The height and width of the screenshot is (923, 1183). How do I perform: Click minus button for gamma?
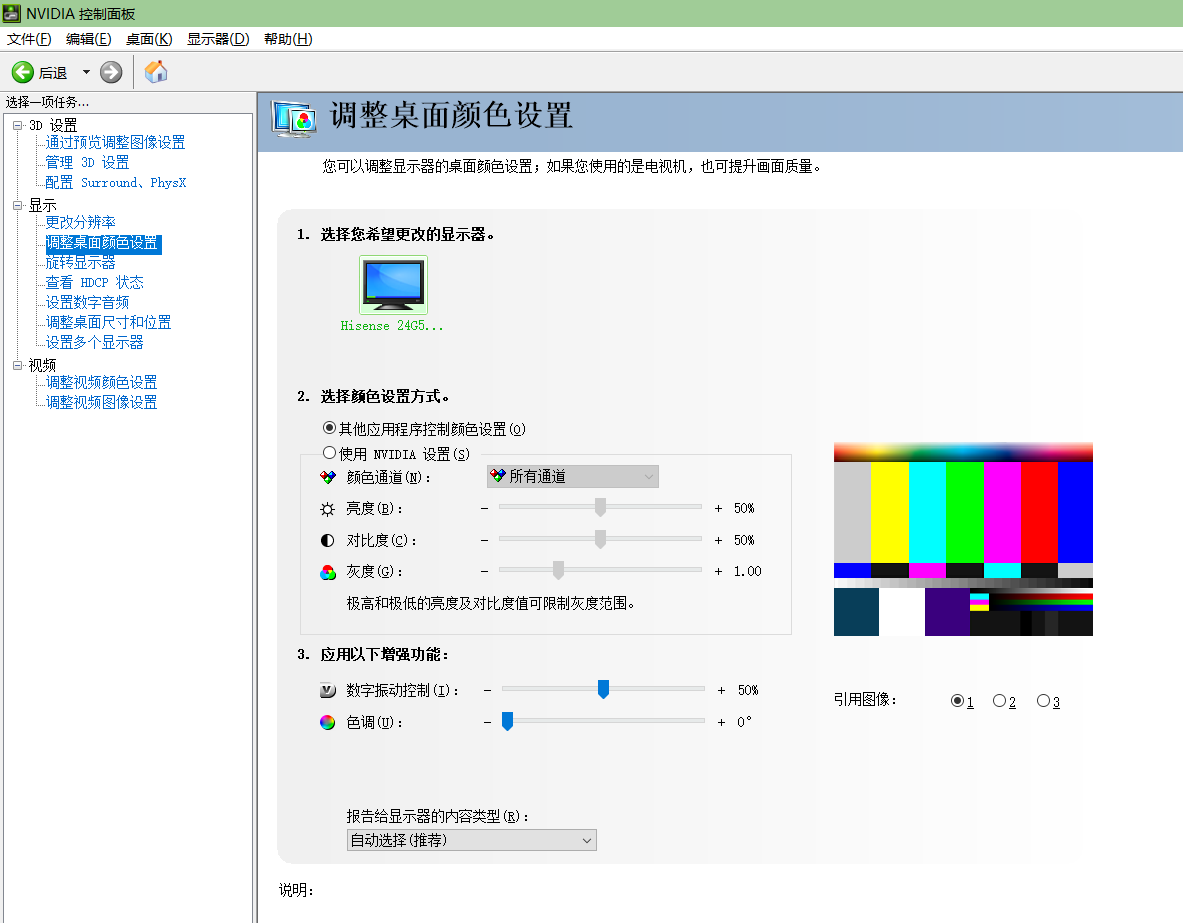coord(484,571)
